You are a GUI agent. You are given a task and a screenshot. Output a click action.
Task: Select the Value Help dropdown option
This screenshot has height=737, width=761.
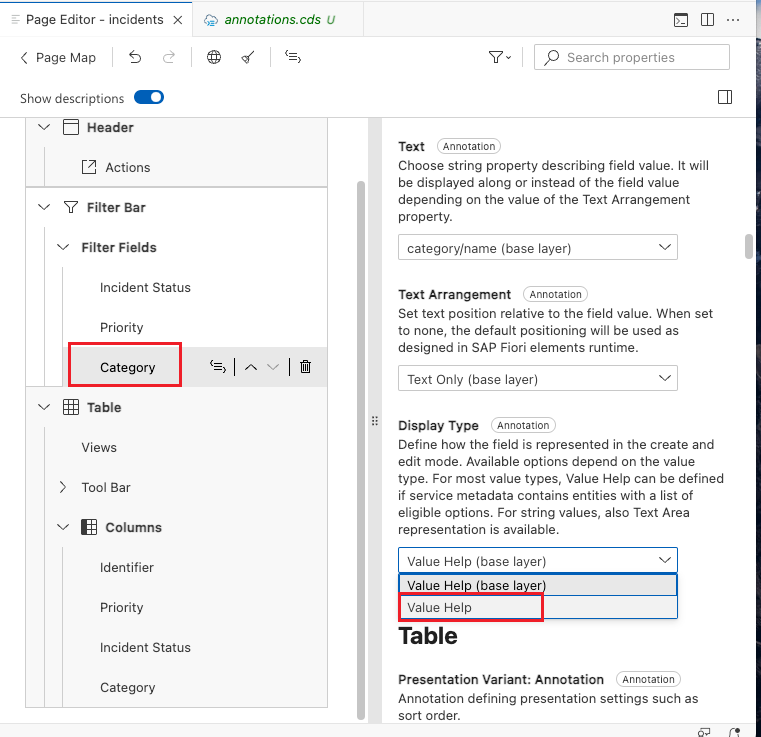470,607
